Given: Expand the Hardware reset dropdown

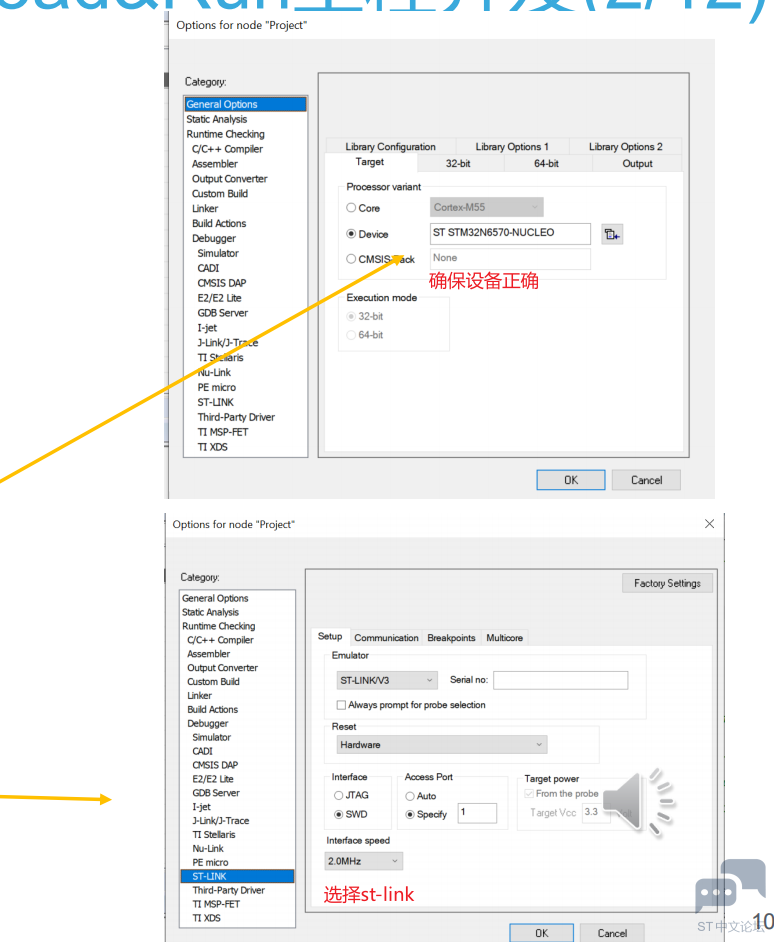Looking at the screenshot, I should (x=442, y=745).
